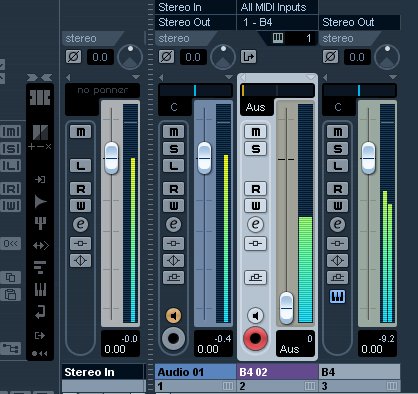Click the B4 channel volume fader handle
Viewport: 418px width, 394px height.
coord(368,158)
